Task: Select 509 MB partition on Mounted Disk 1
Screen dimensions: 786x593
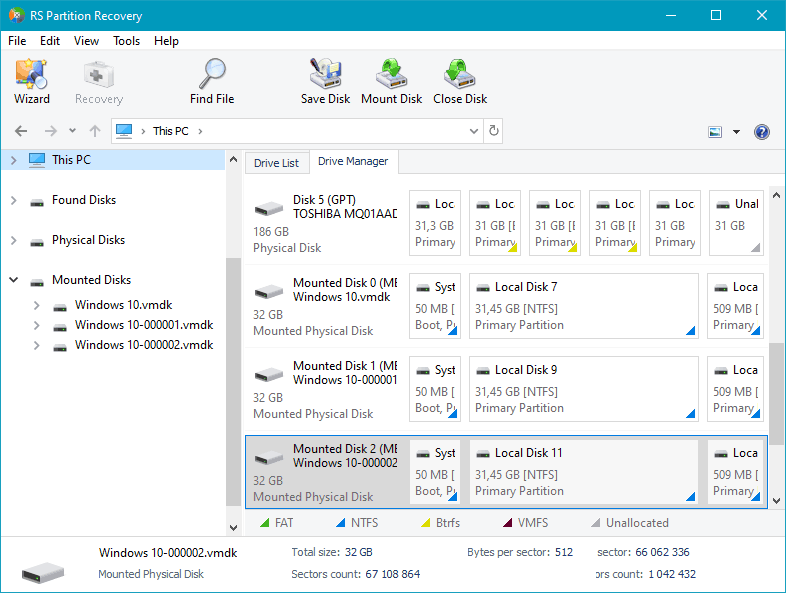Action: click(x=735, y=389)
